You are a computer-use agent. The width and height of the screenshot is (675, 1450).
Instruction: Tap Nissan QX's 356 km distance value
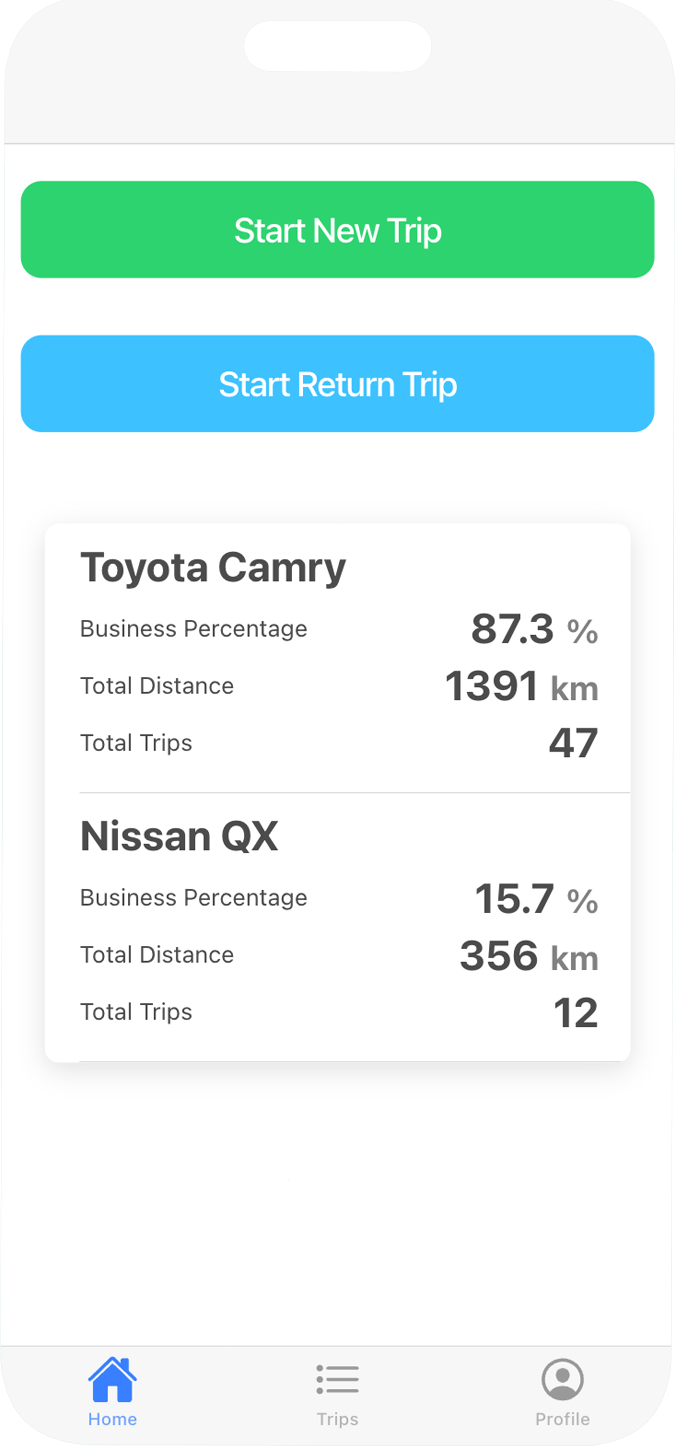(x=528, y=956)
